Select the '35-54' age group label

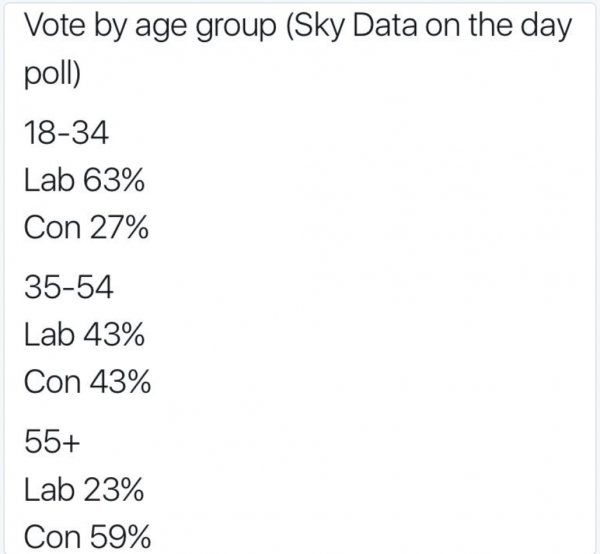(x=69, y=287)
